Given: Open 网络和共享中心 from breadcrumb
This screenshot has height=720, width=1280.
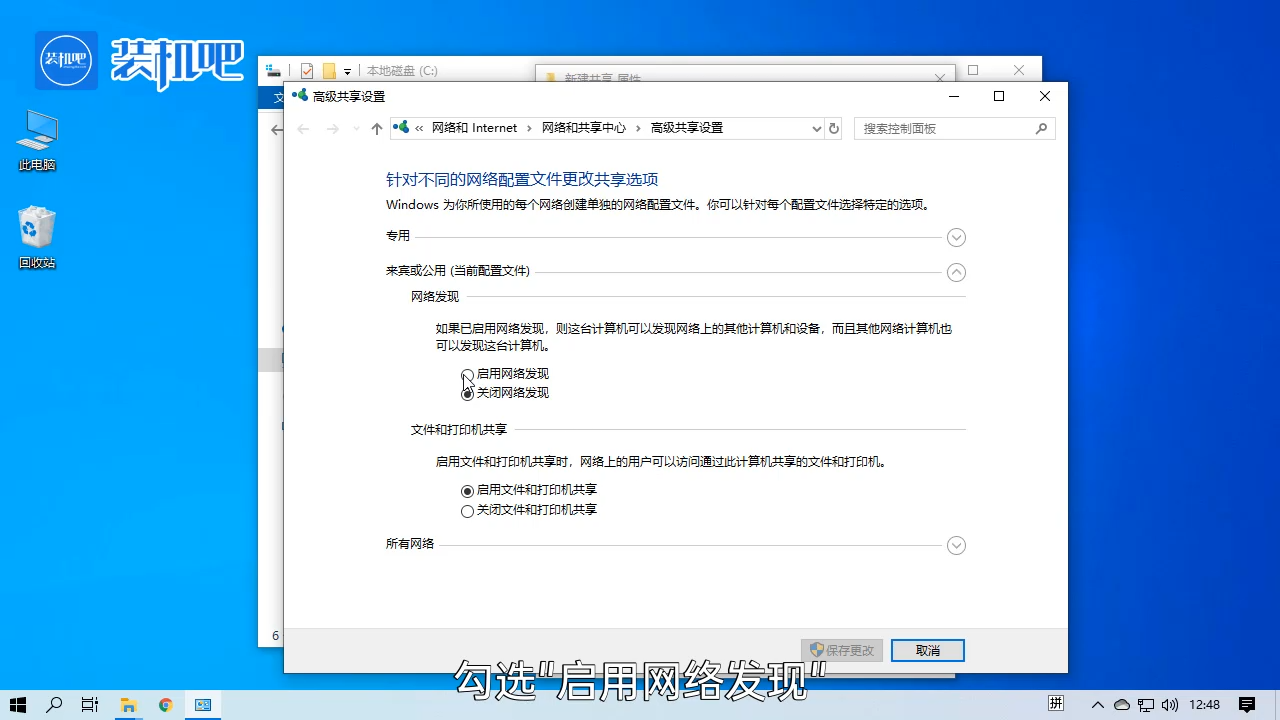Looking at the screenshot, I should pyautogui.click(x=582, y=128).
